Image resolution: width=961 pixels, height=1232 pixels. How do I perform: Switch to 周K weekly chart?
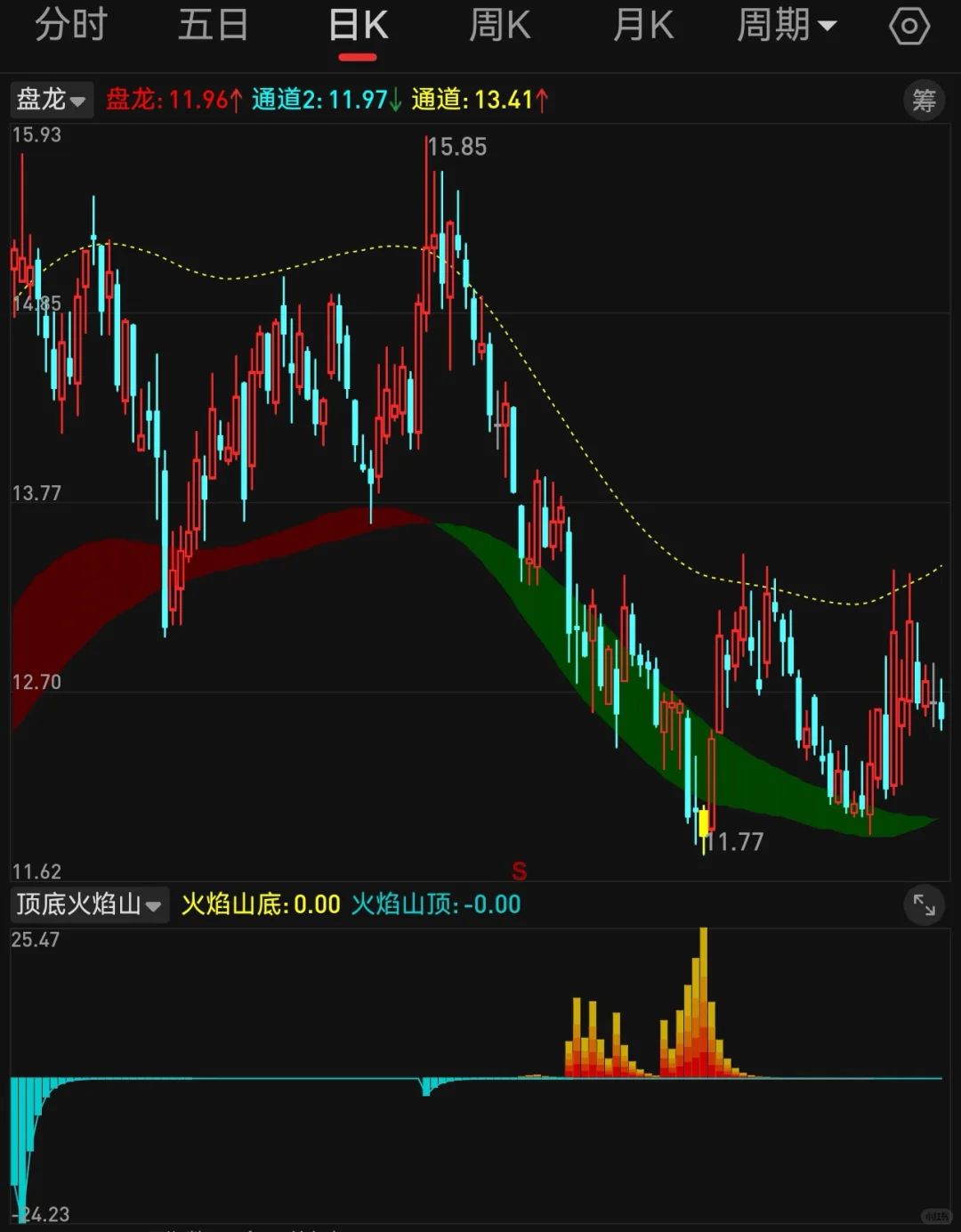pos(500,25)
